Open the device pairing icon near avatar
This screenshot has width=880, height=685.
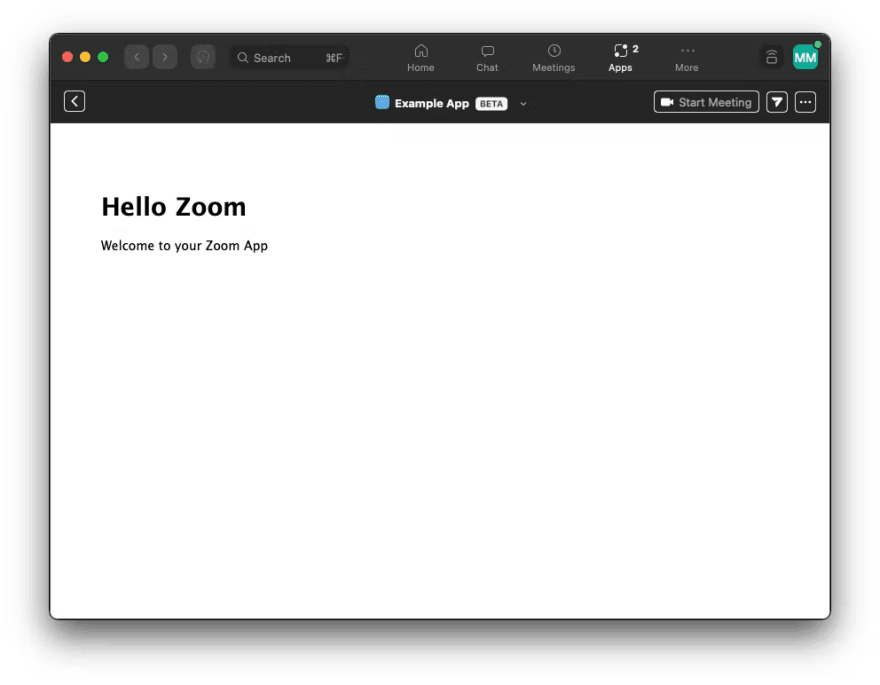pyautogui.click(x=772, y=57)
